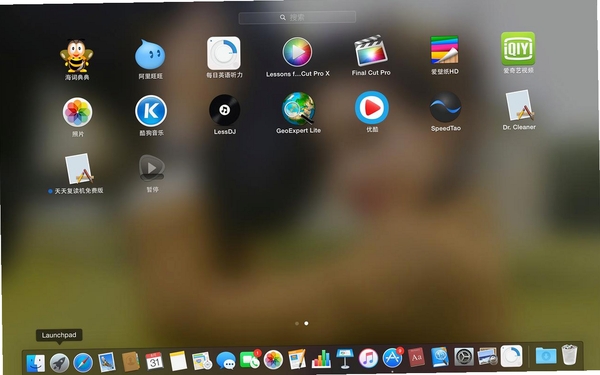Launch 酷狗音乐 music app
The image size is (600, 375).
click(151, 111)
